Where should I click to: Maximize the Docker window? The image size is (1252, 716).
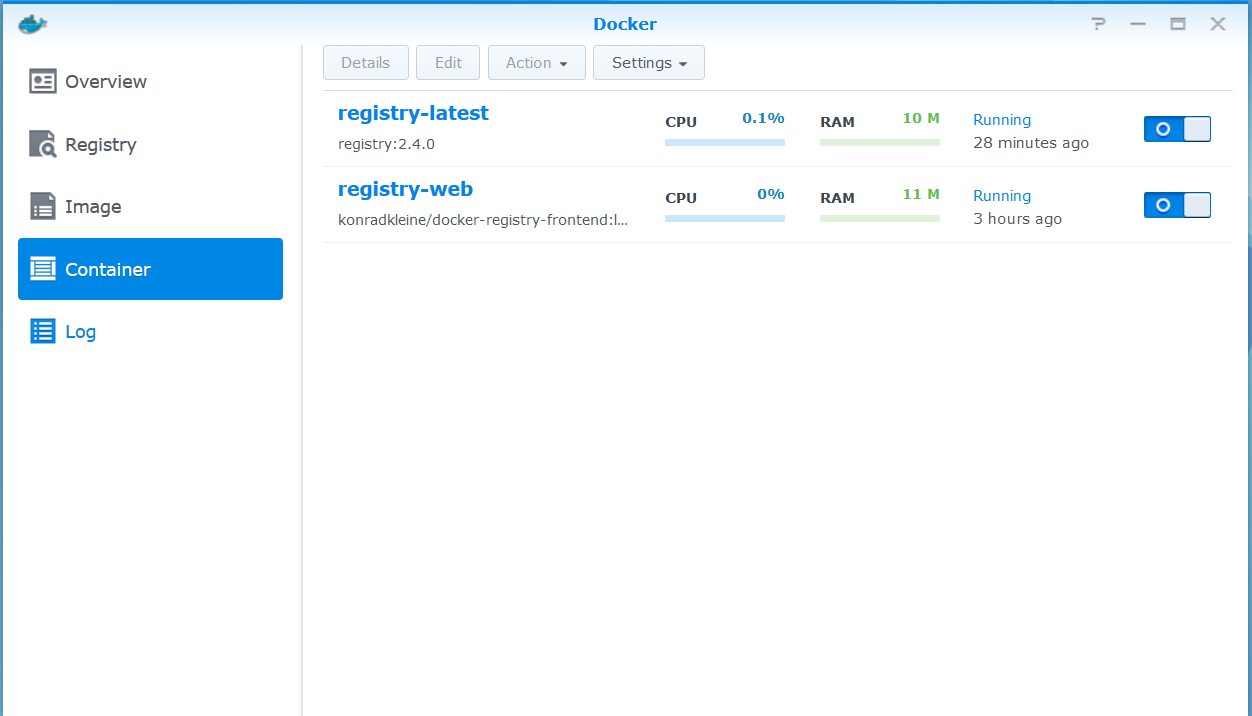point(1178,24)
